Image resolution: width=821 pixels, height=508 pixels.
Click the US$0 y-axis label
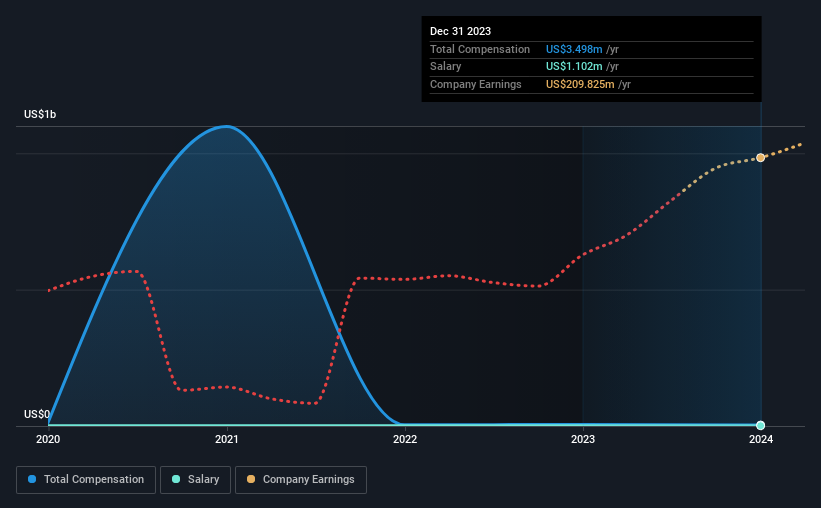click(x=37, y=414)
